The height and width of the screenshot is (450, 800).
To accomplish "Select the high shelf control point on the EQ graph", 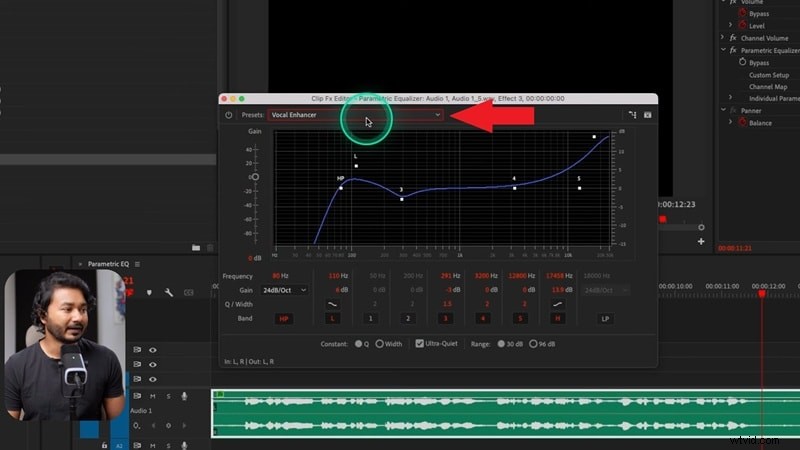I will 594,137.
